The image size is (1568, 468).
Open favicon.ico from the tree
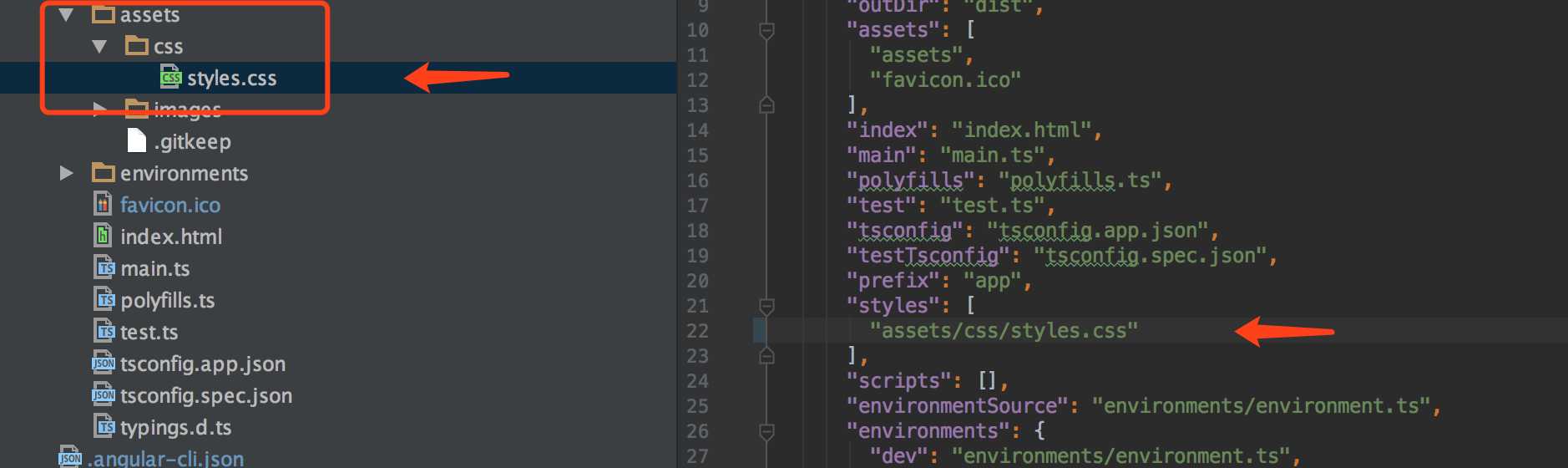[x=170, y=205]
